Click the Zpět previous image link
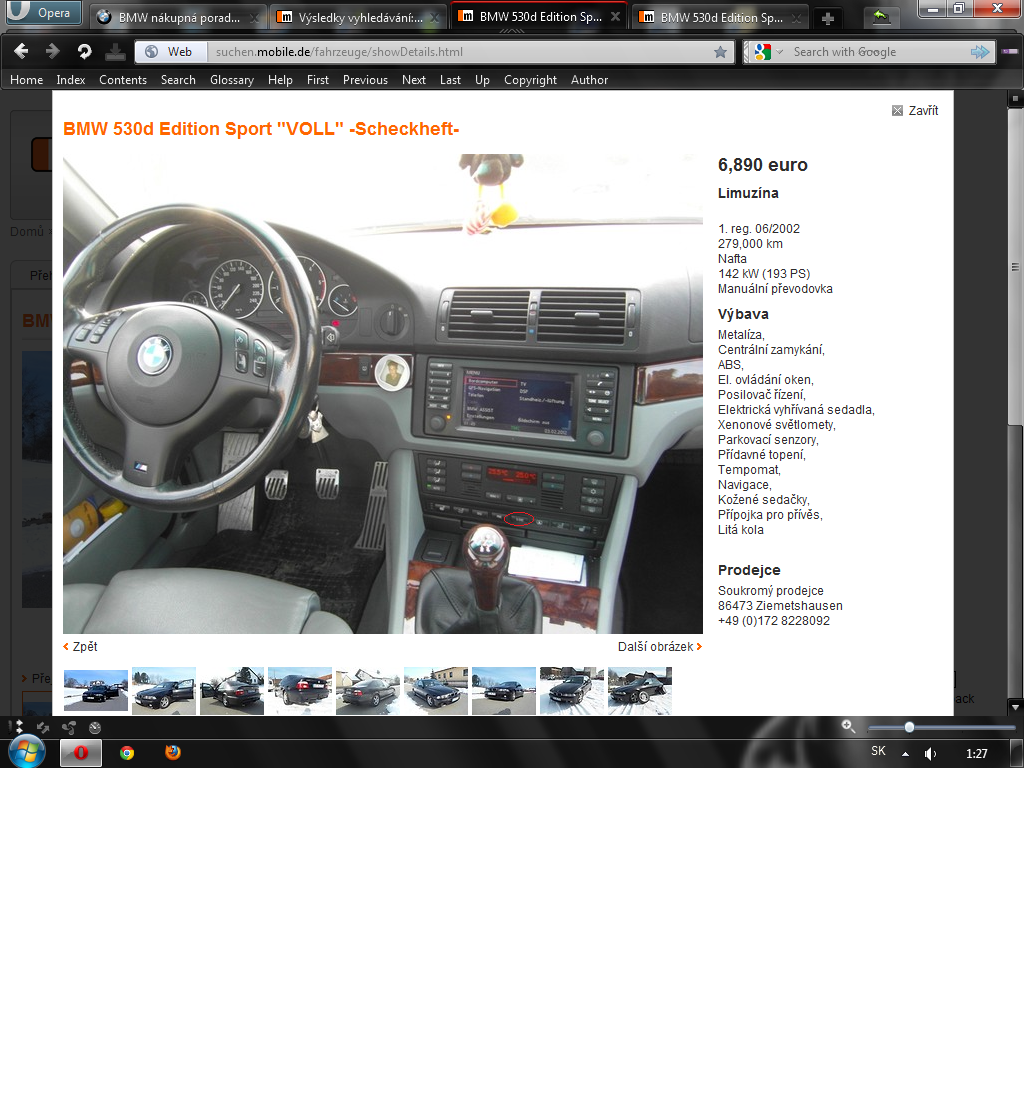The image size is (1024, 1108). coord(80,647)
